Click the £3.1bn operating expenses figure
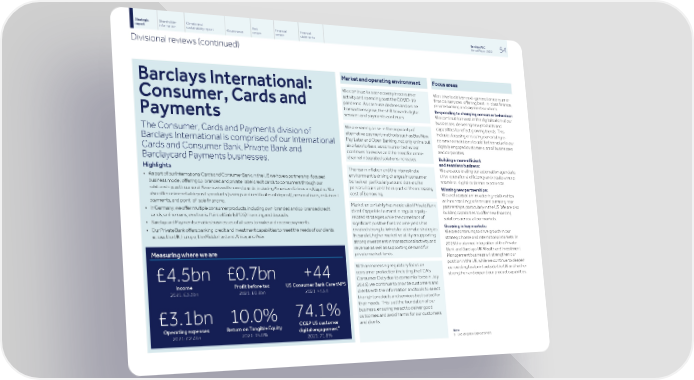The image size is (694, 380). pyautogui.click(x=186, y=319)
